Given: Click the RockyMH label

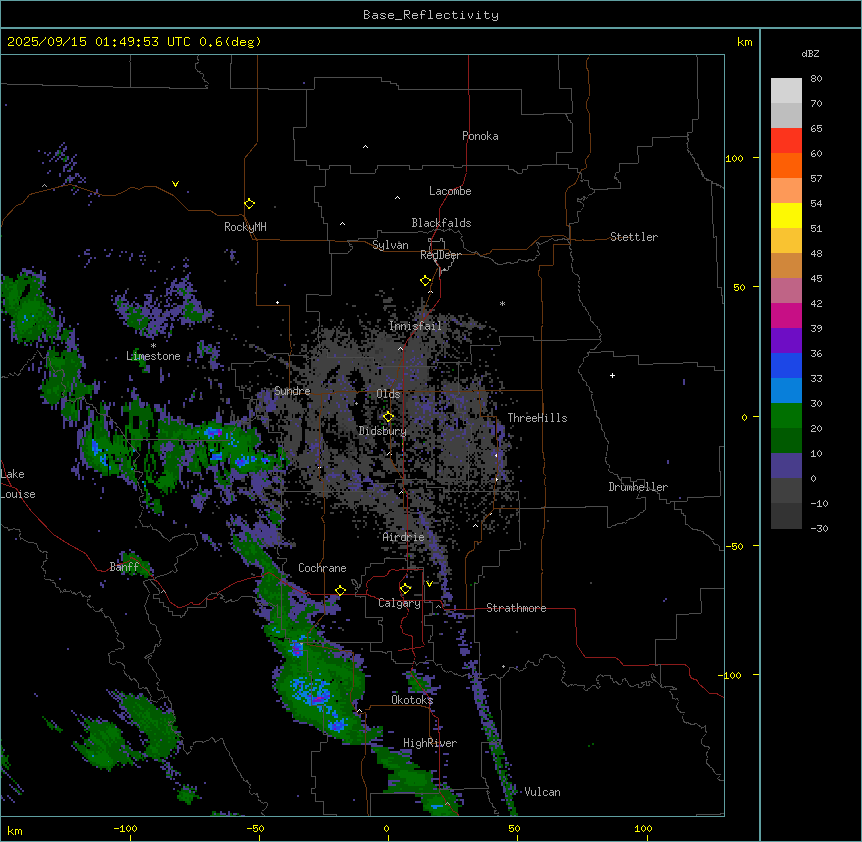Looking at the screenshot, I should [245, 227].
